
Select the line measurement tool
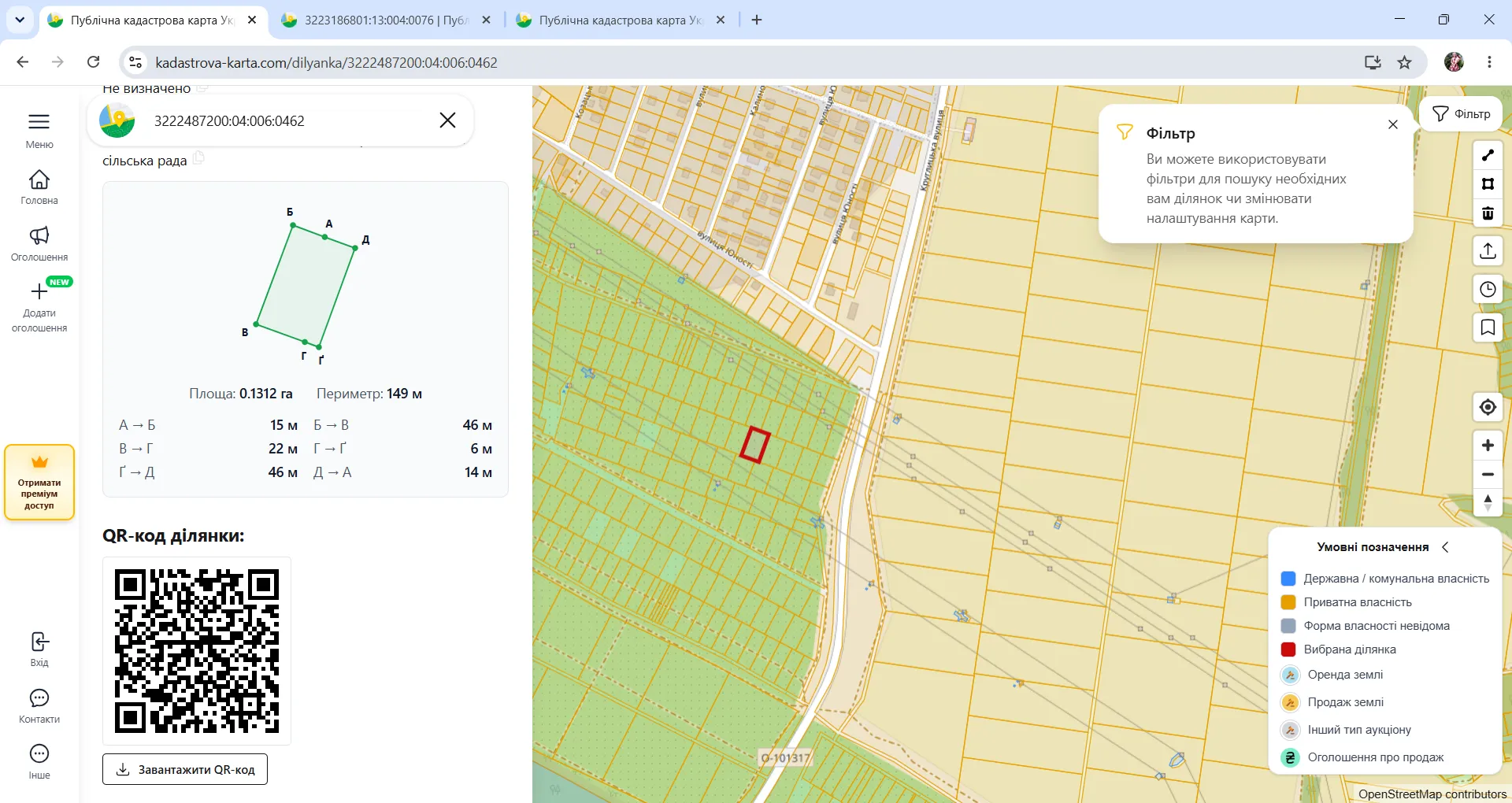(1488, 155)
